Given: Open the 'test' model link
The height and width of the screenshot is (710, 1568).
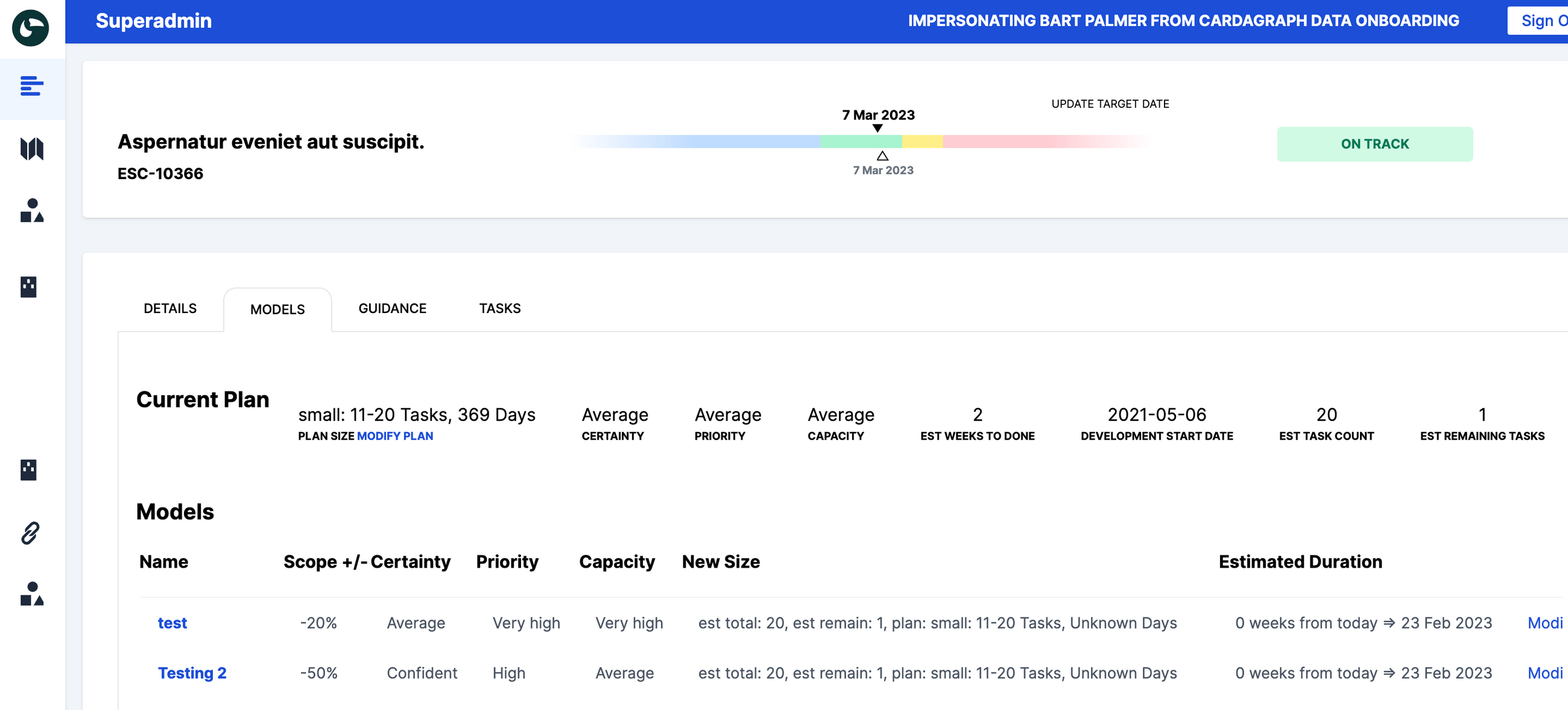Looking at the screenshot, I should (172, 623).
